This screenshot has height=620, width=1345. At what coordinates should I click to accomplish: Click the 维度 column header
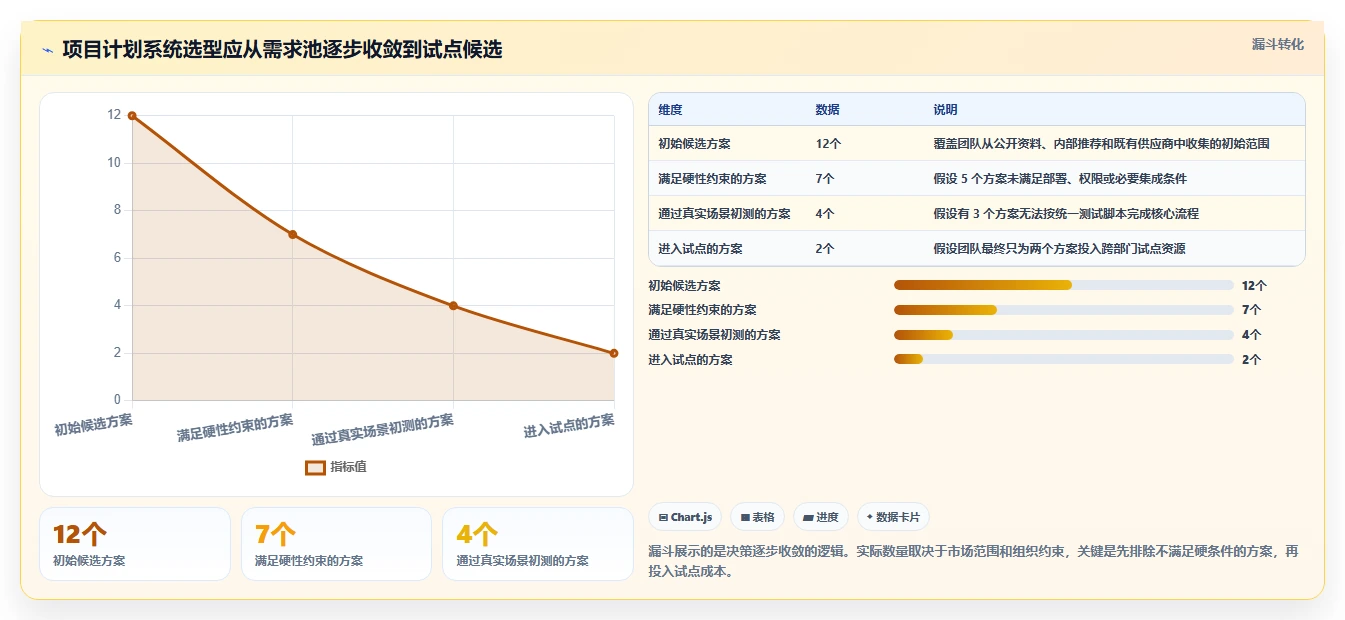(670, 109)
